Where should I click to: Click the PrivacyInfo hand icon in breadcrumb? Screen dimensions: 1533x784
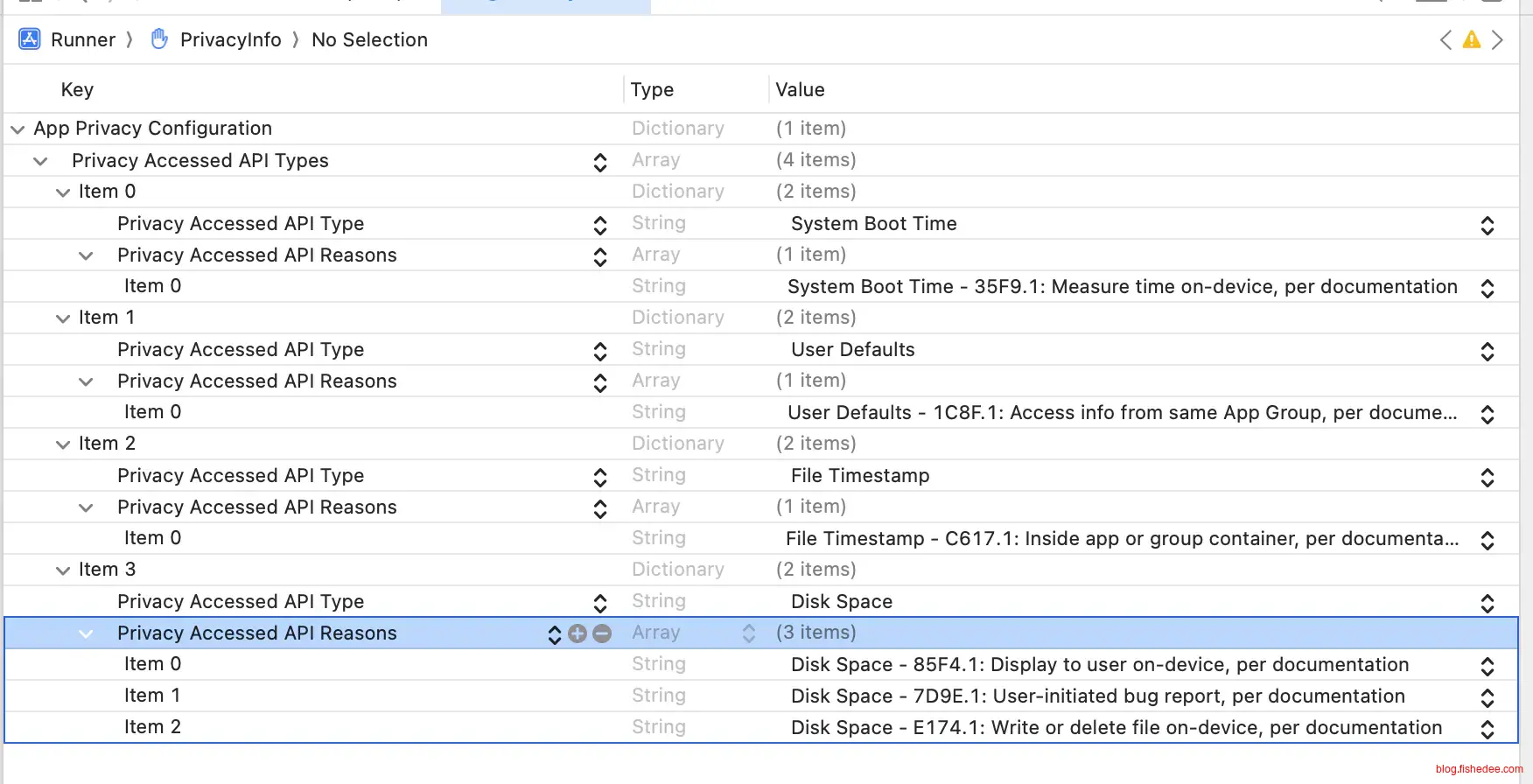pyautogui.click(x=159, y=39)
